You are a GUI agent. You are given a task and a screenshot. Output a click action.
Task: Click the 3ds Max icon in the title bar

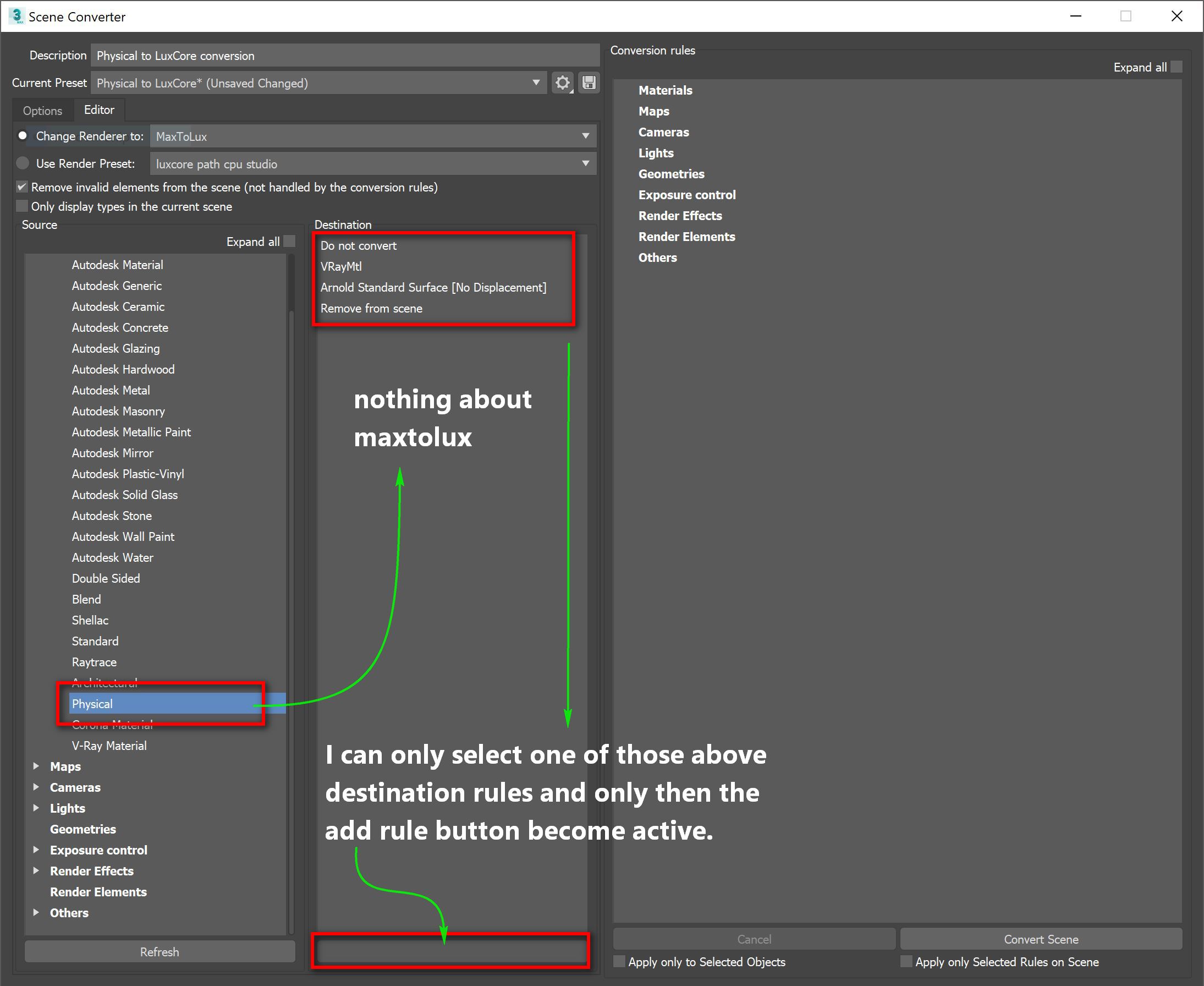pyautogui.click(x=17, y=17)
